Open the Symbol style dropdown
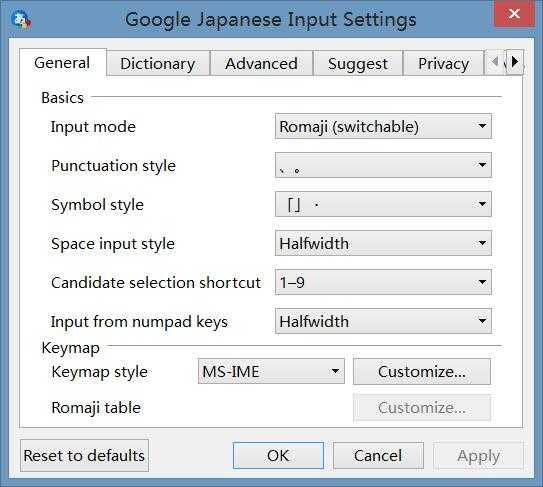Screen dimensions: 543x487 tap(383, 204)
